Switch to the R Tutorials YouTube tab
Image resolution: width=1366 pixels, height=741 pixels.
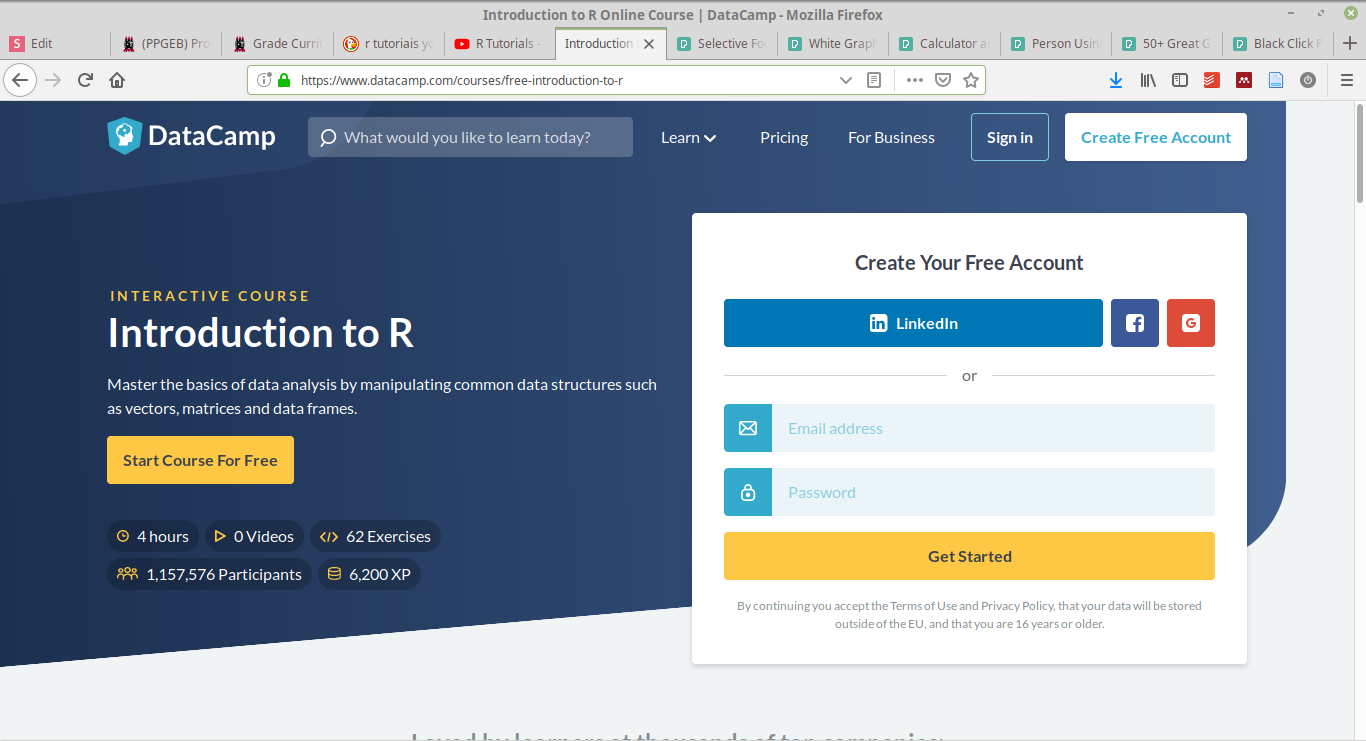(499, 44)
